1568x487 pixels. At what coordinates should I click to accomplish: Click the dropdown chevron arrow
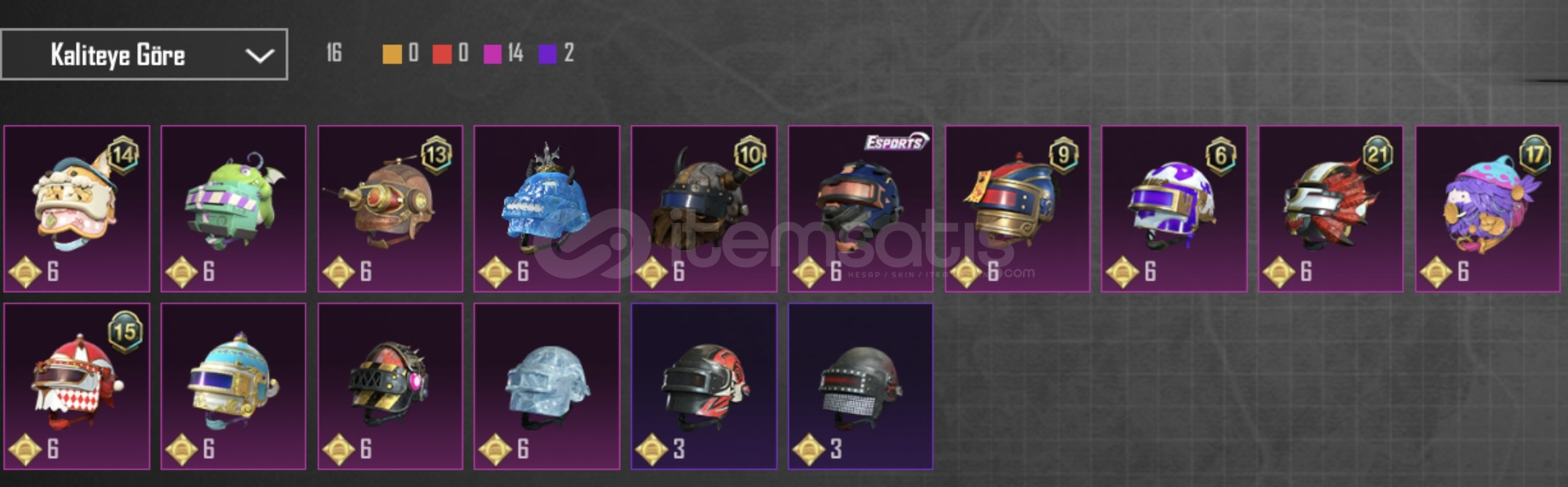(259, 56)
